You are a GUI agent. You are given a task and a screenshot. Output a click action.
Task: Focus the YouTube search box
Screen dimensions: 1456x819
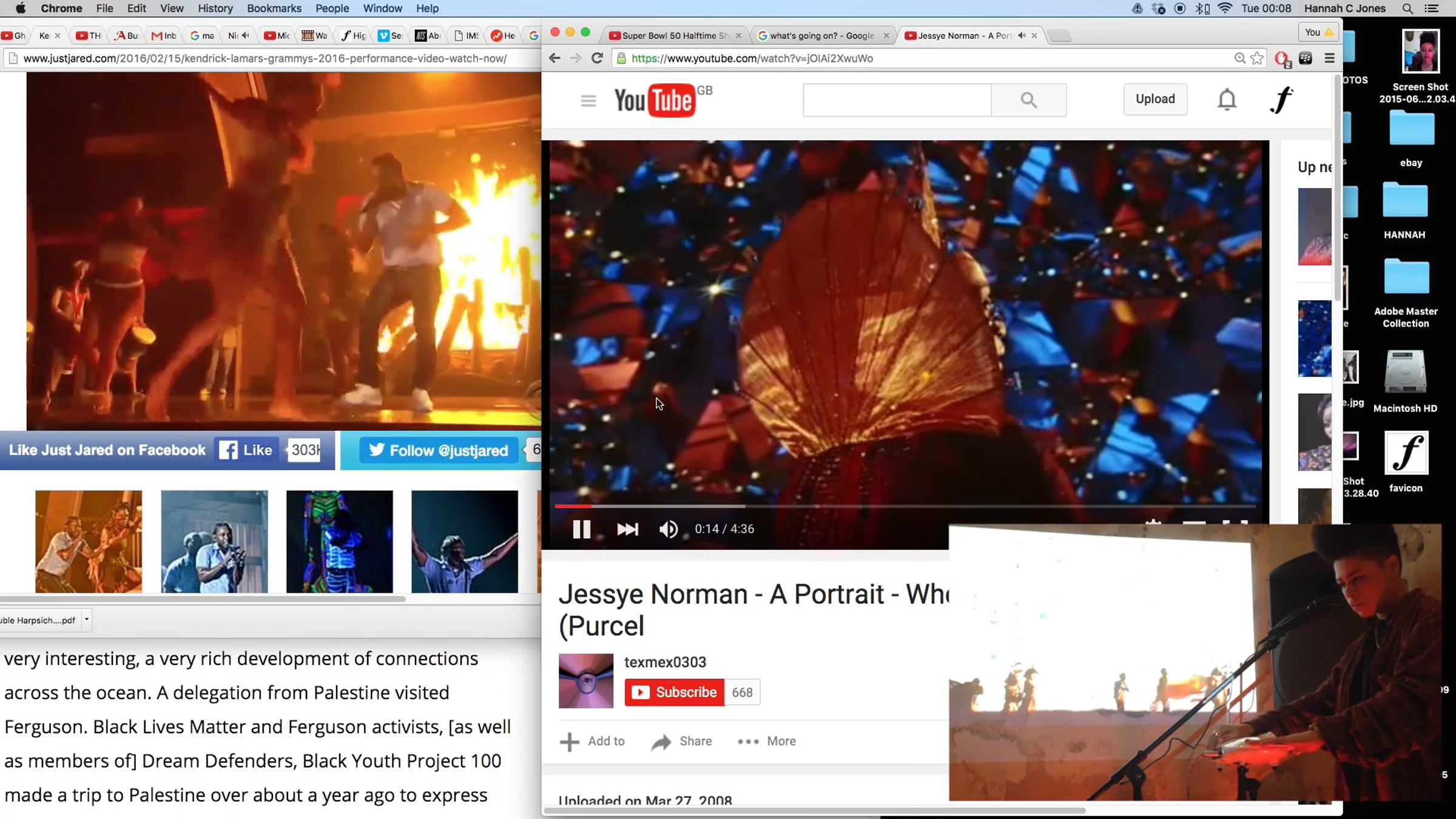click(897, 99)
